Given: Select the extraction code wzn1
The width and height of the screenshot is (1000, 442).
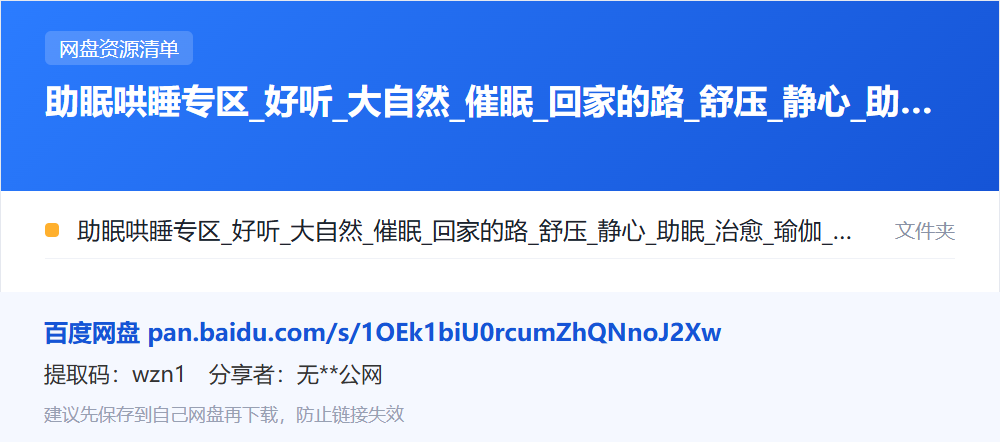Looking at the screenshot, I should coord(158,376).
